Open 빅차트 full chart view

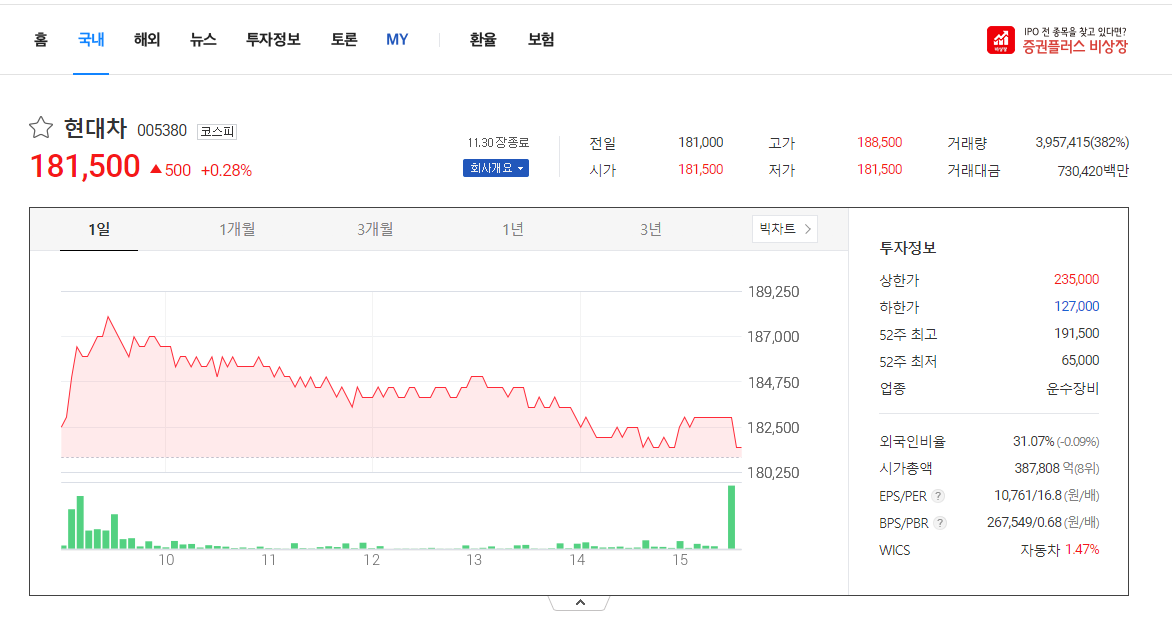(785, 229)
